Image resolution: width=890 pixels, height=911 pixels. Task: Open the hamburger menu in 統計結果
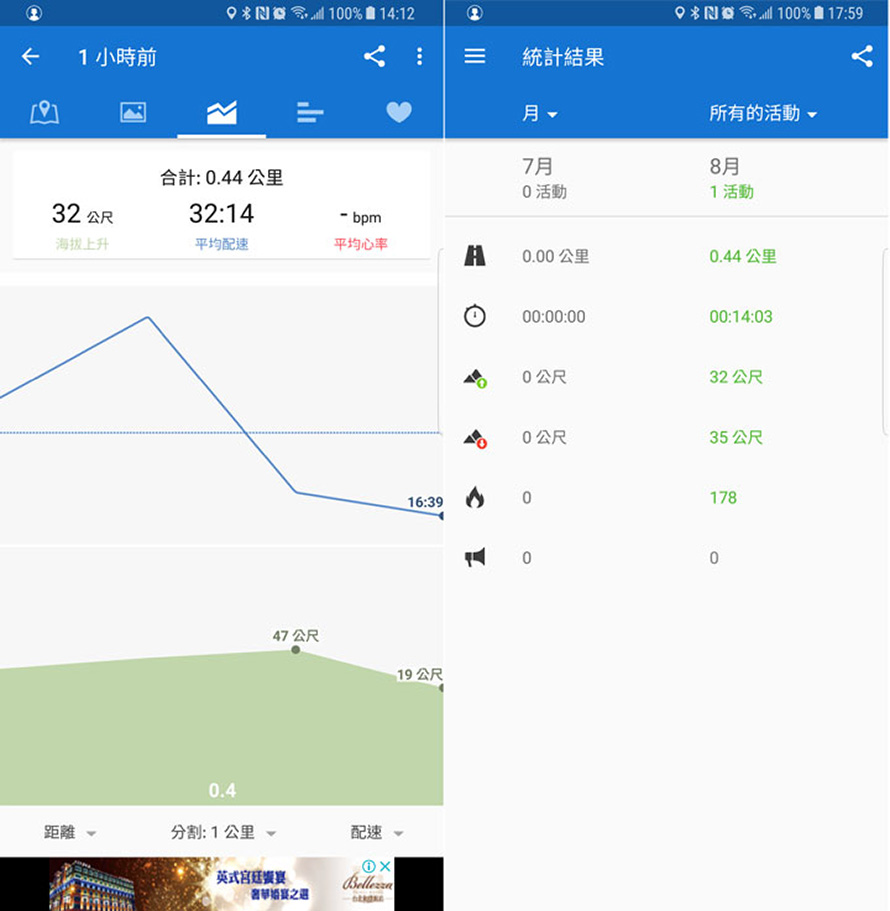click(x=475, y=56)
